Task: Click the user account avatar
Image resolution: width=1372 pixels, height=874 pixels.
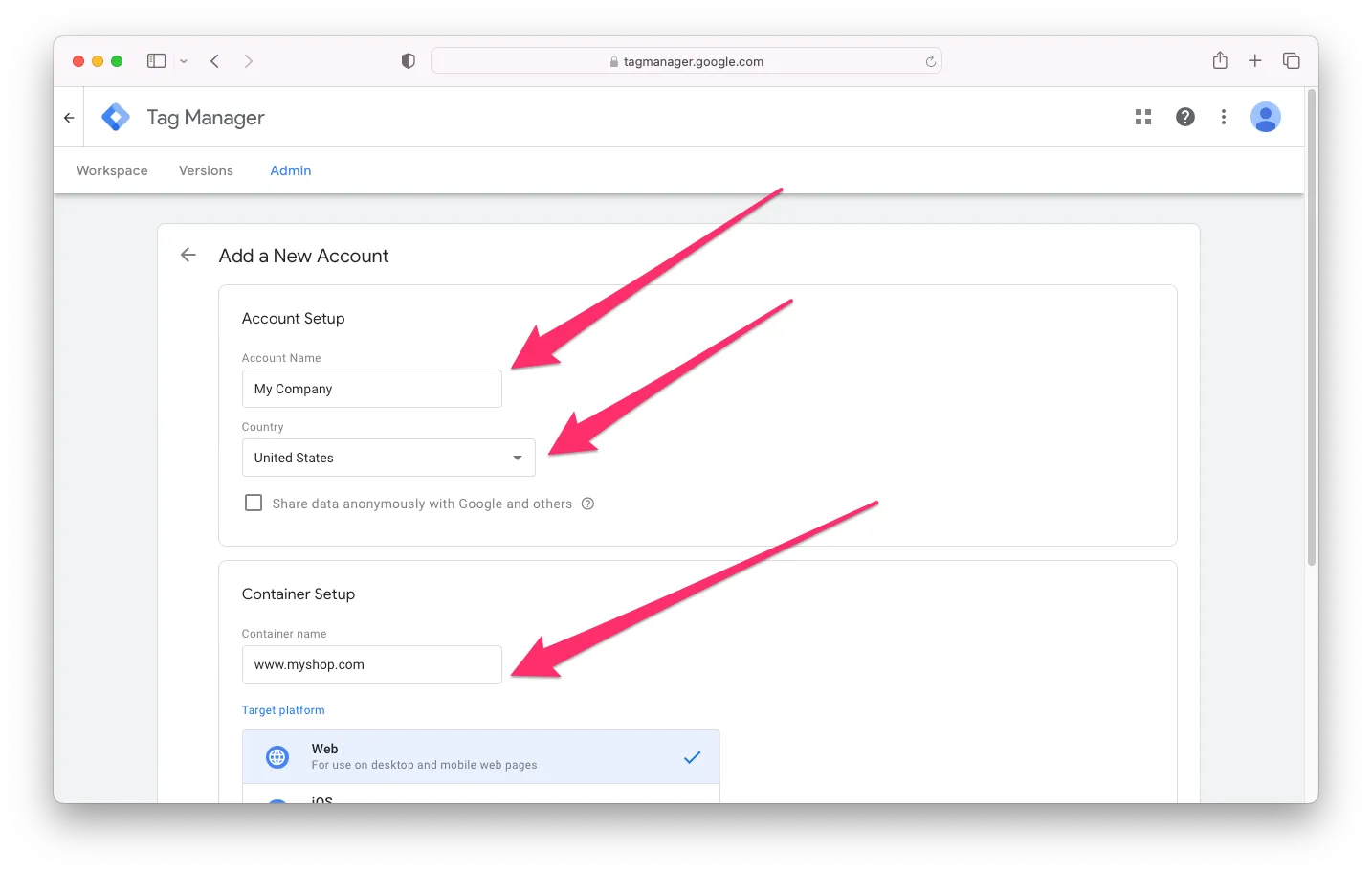Action: point(1265,117)
